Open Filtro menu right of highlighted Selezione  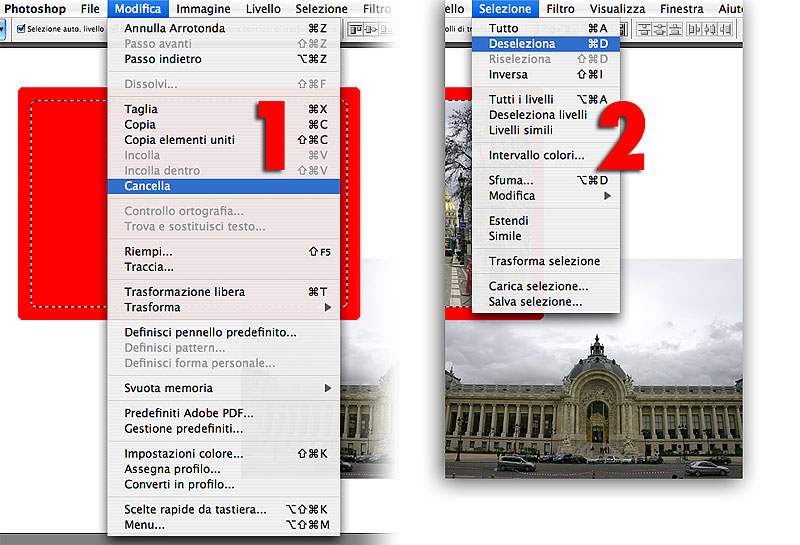point(560,9)
